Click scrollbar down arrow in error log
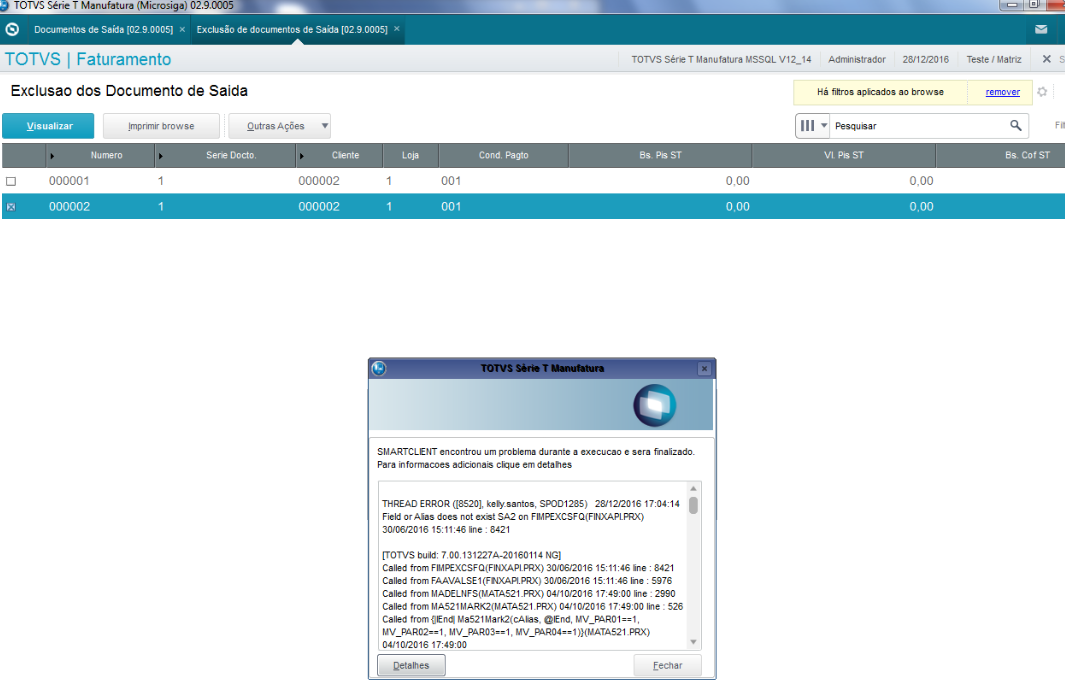1065x688 pixels. click(x=693, y=642)
